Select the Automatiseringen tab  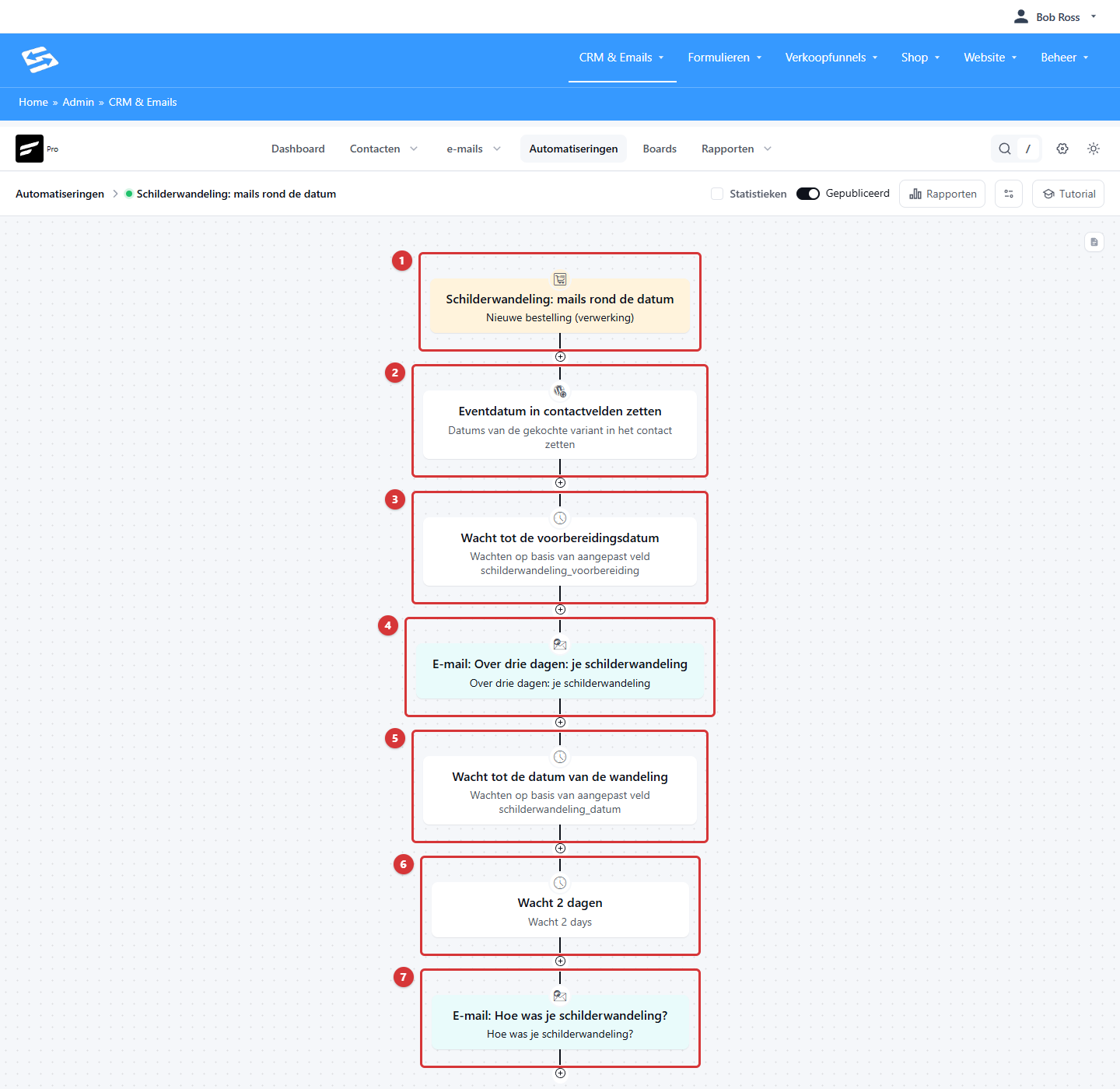pos(573,149)
